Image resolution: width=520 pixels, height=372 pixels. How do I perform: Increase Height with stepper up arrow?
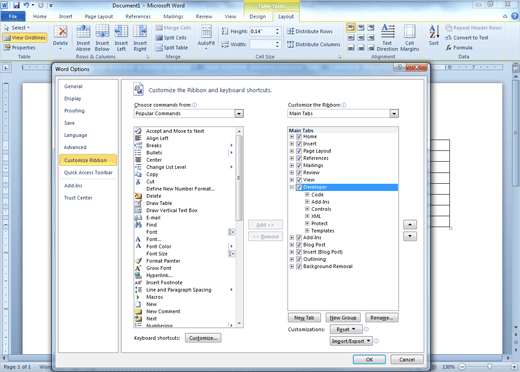pyautogui.click(x=277, y=29)
